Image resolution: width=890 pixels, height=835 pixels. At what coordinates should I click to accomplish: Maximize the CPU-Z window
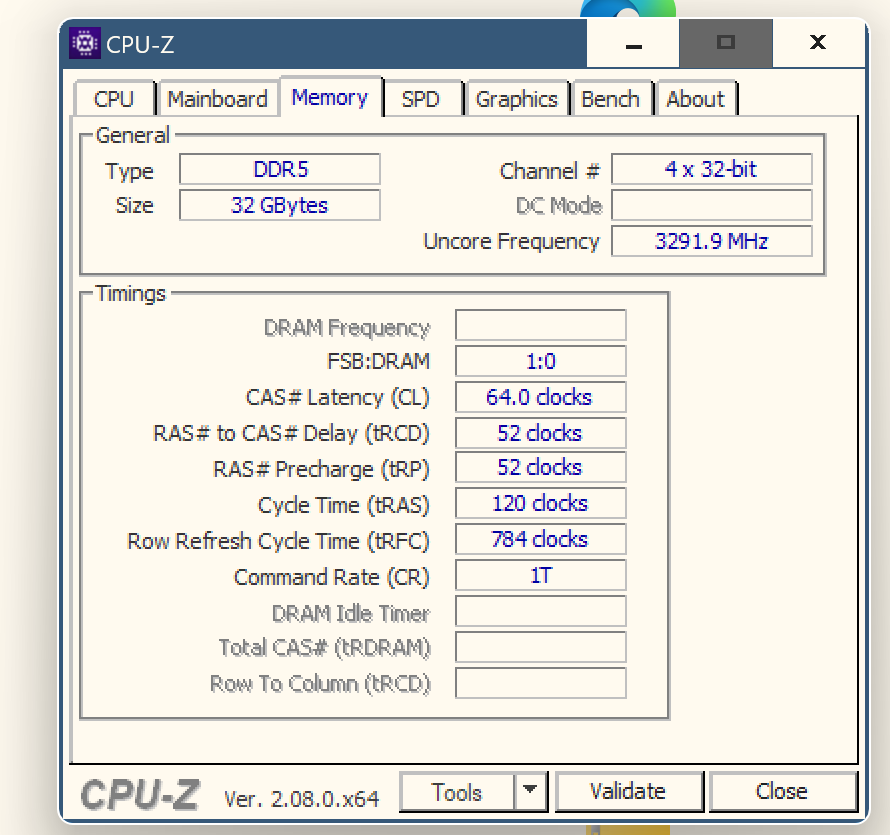pyautogui.click(x=726, y=43)
